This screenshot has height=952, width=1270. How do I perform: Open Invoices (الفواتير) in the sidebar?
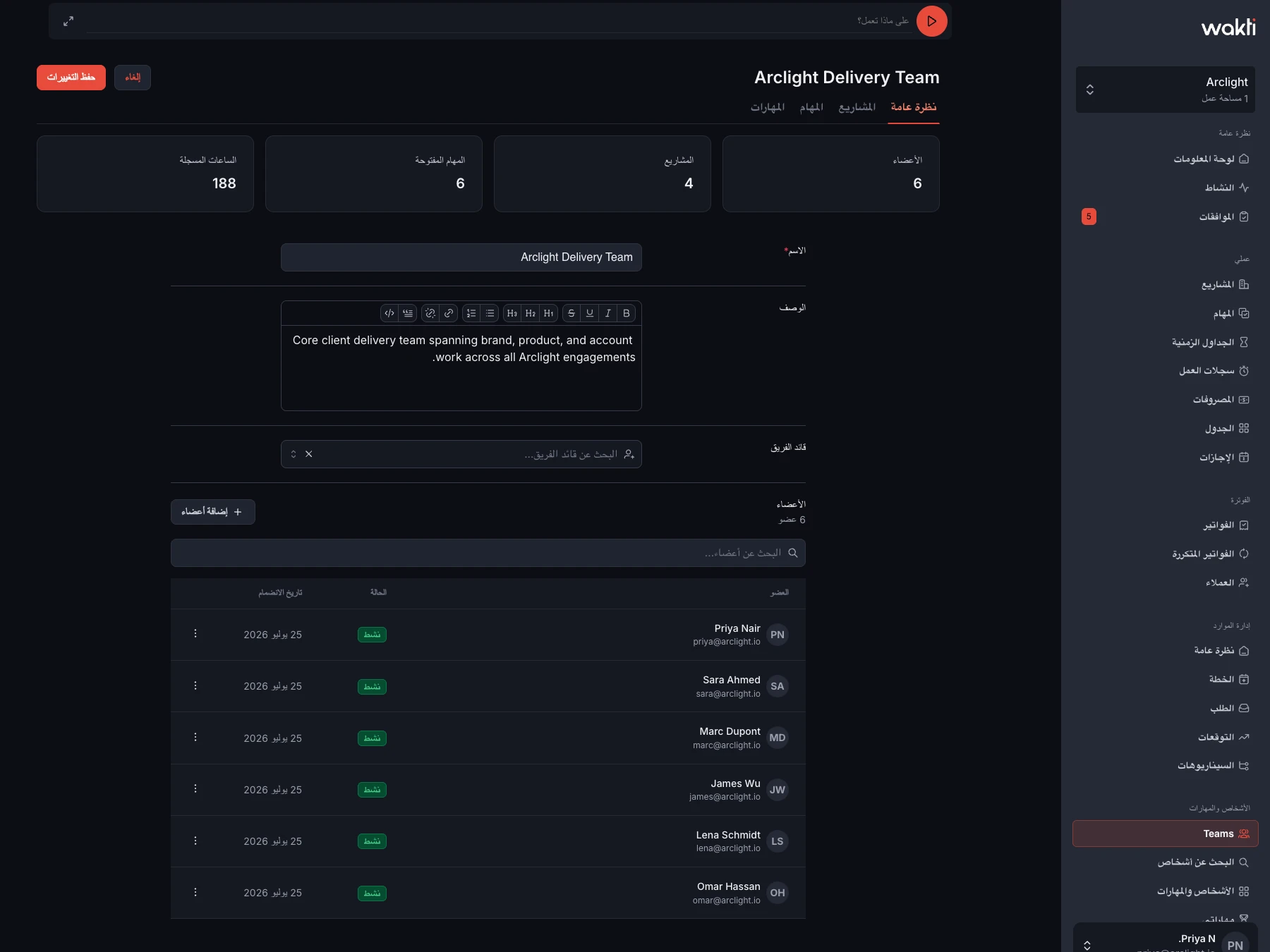[1166, 525]
